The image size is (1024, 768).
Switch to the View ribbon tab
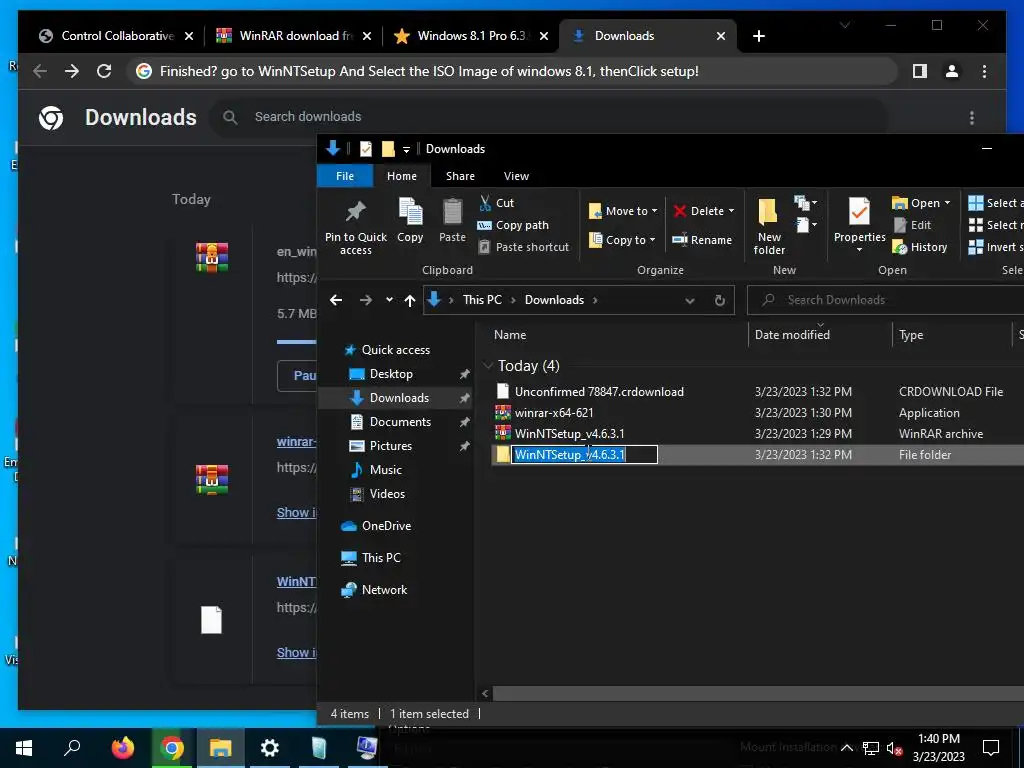click(516, 176)
